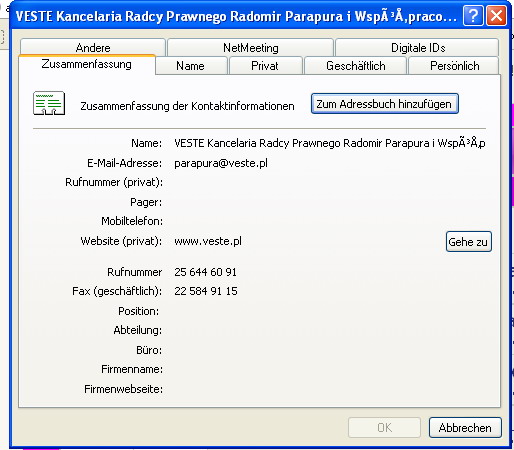The width and height of the screenshot is (514, 450).
Task: Click the Rufnummer value 25 644 60 91
Action: point(205,272)
